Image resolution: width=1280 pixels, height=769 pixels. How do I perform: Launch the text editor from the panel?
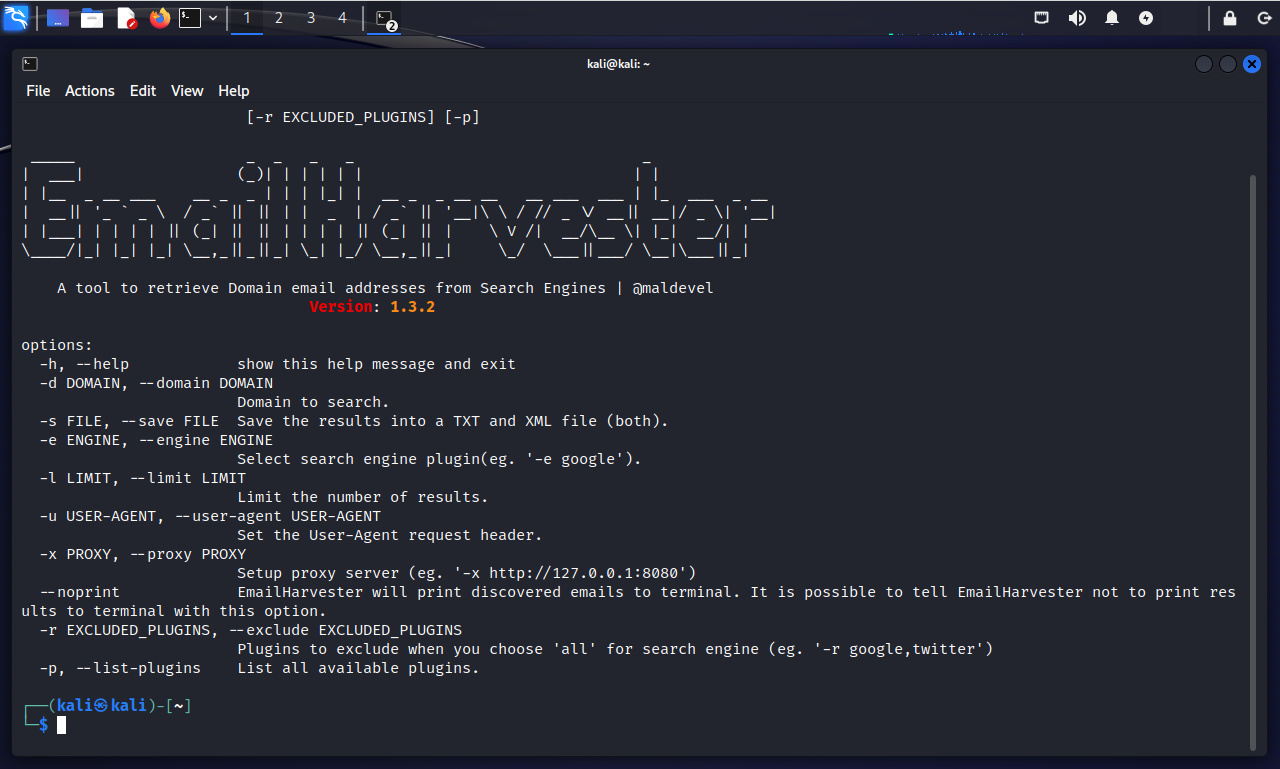[126, 18]
